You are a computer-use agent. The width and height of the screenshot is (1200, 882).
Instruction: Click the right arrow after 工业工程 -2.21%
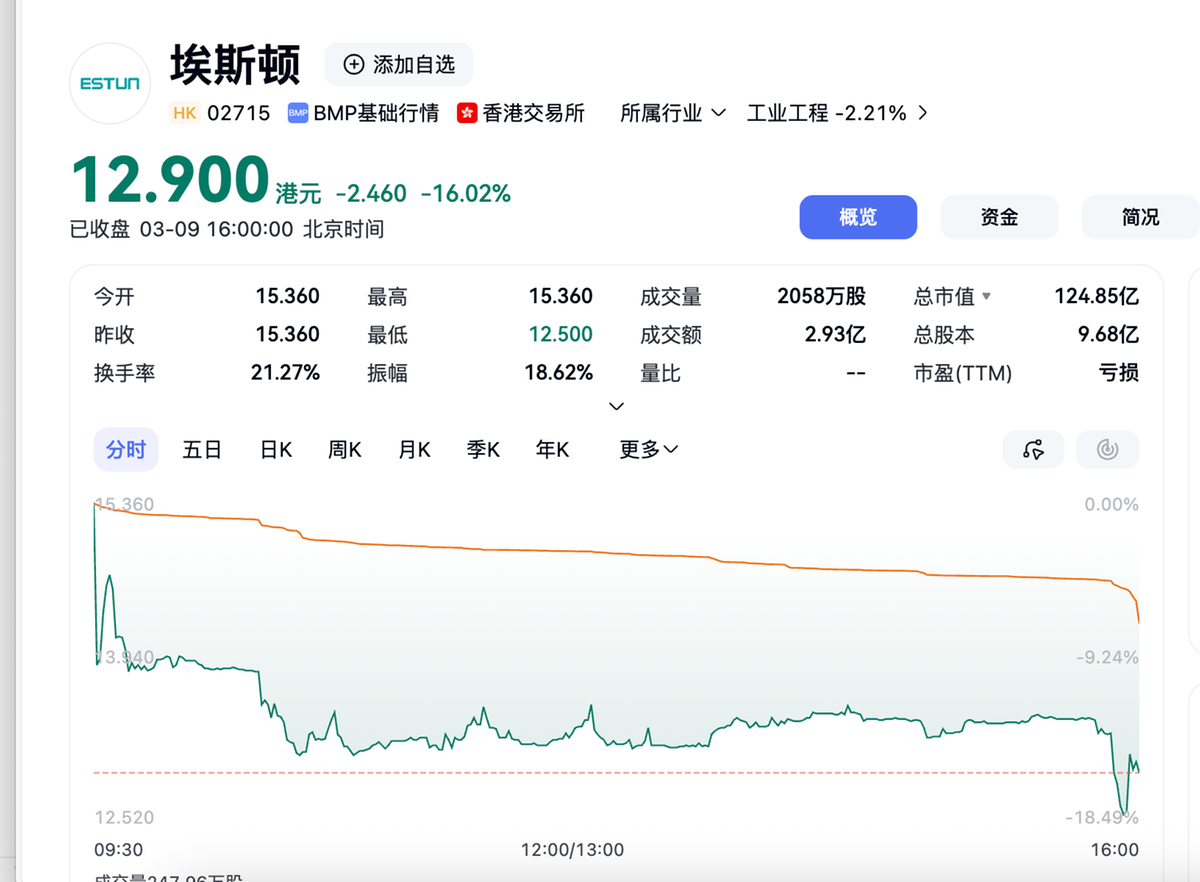922,113
